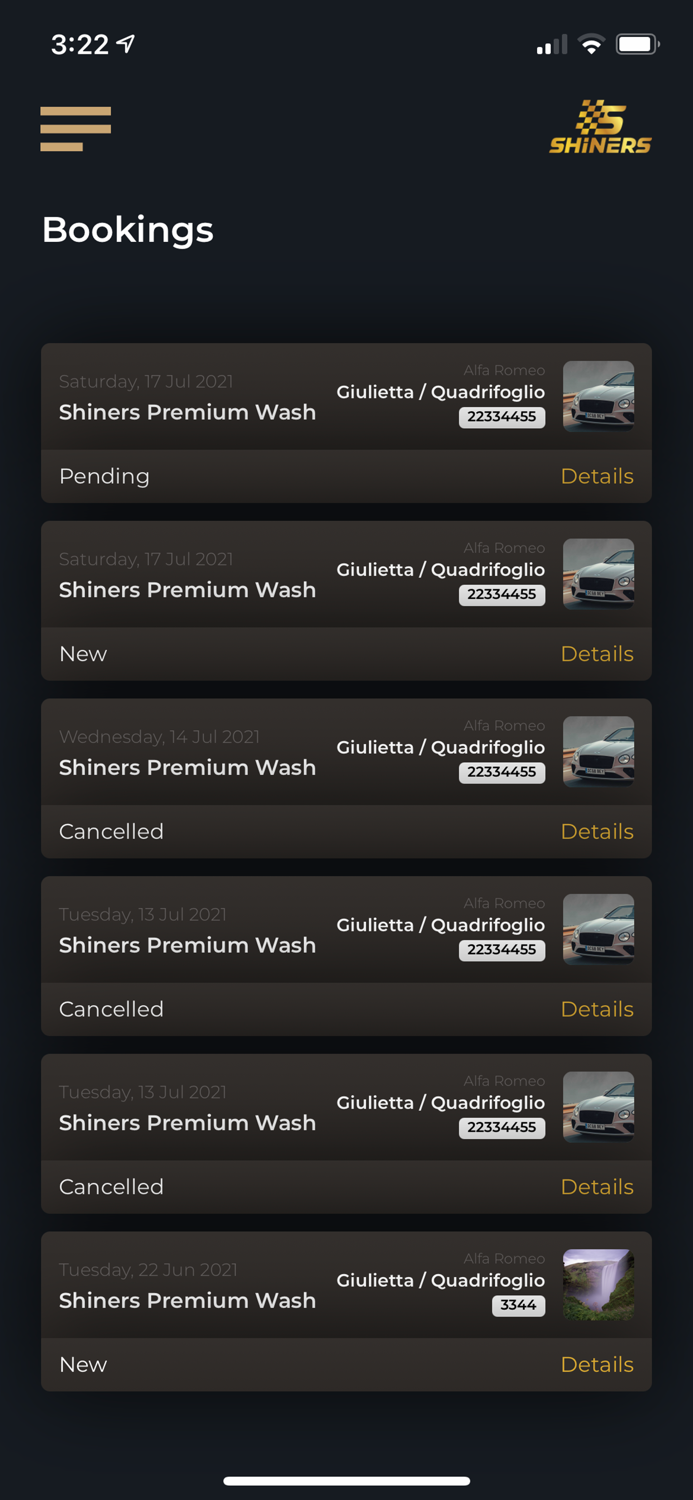Tap the clock showing 3:22
693x1500 pixels.
tap(78, 44)
